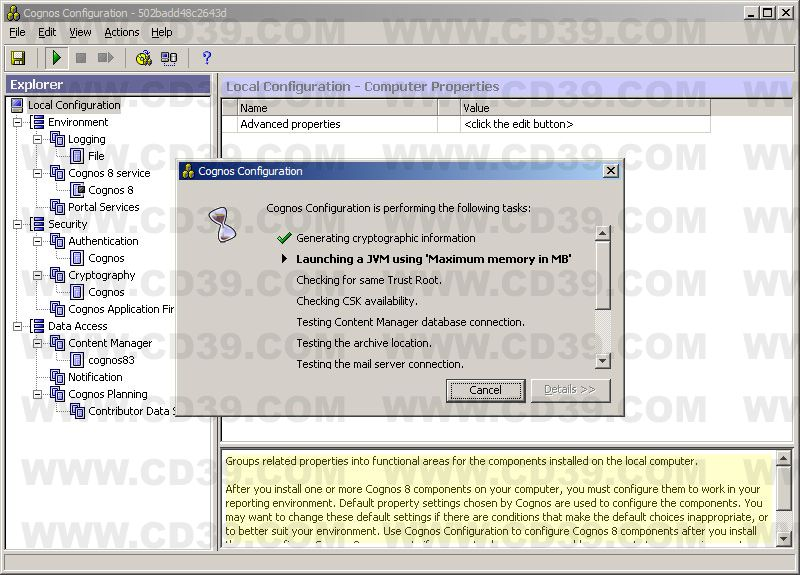This screenshot has width=800, height=575.
Task: Click 'Generating cryptographic information' task text
Action: pyautogui.click(x=386, y=238)
